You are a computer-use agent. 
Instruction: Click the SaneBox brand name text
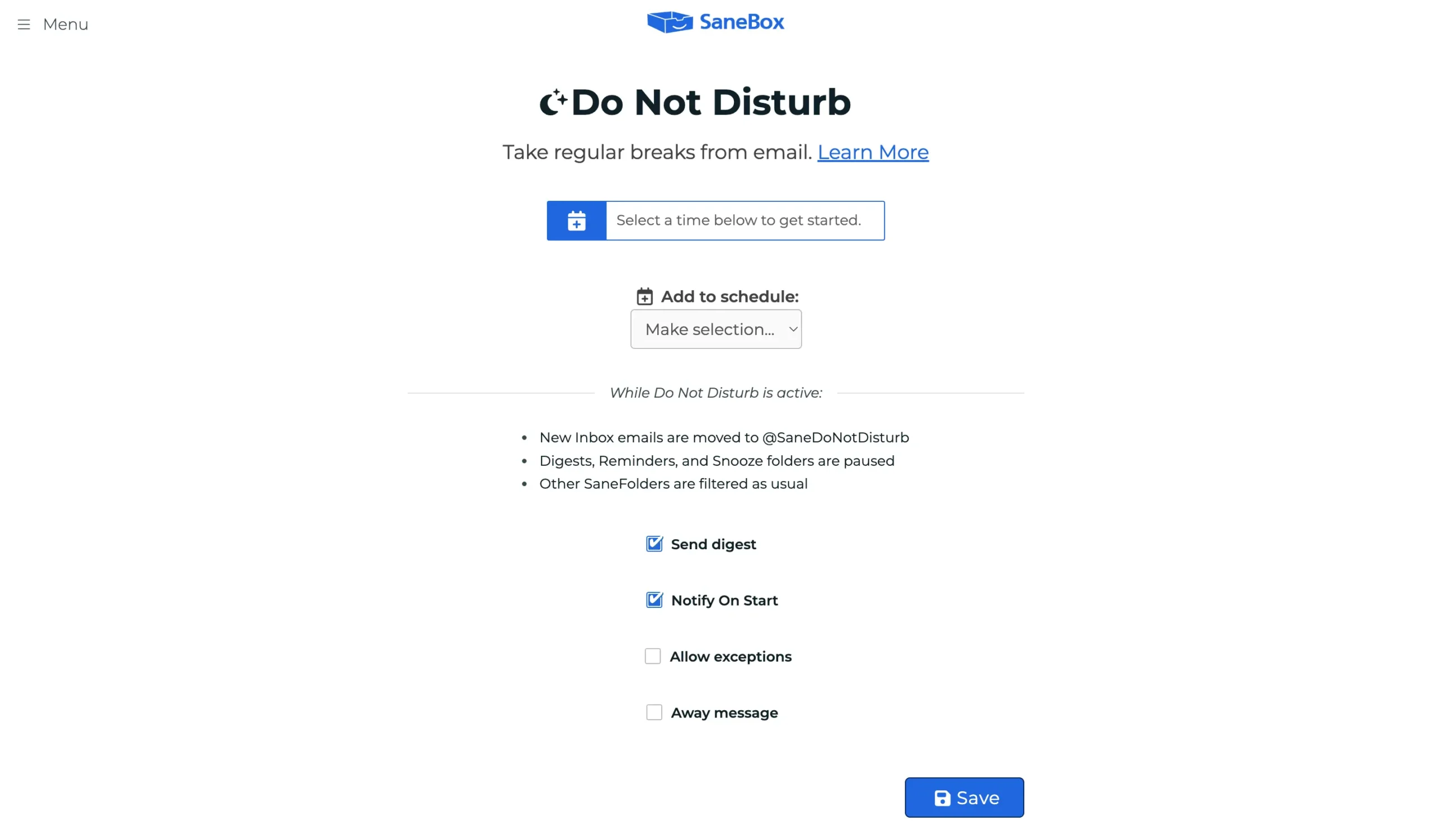(x=742, y=22)
